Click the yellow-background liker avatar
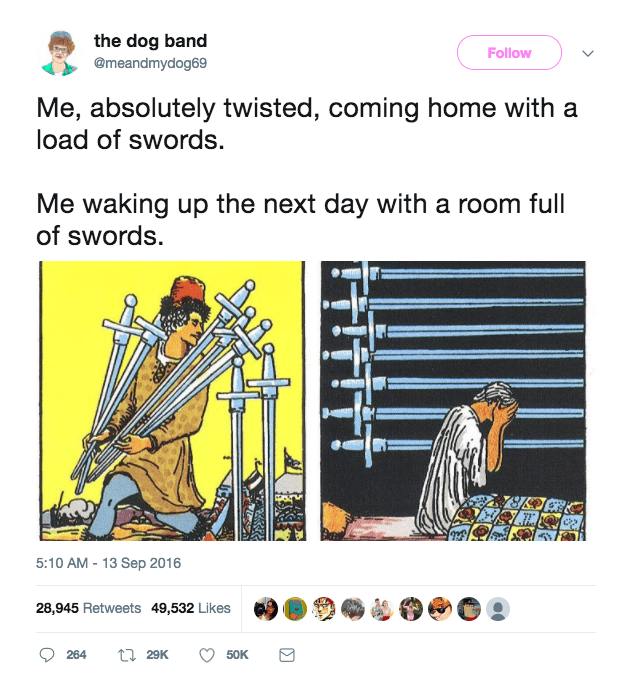 click(x=295, y=609)
